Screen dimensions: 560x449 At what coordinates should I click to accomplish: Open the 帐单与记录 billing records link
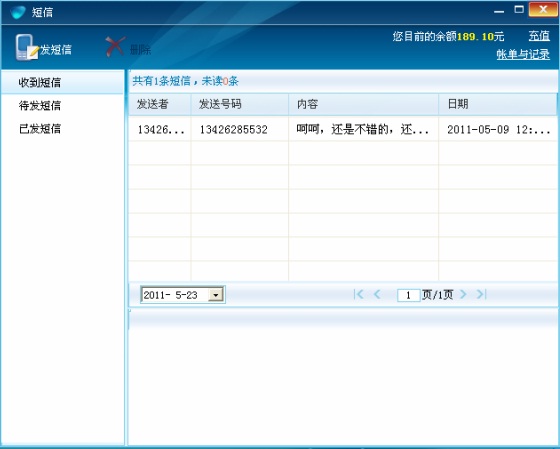pyautogui.click(x=523, y=54)
